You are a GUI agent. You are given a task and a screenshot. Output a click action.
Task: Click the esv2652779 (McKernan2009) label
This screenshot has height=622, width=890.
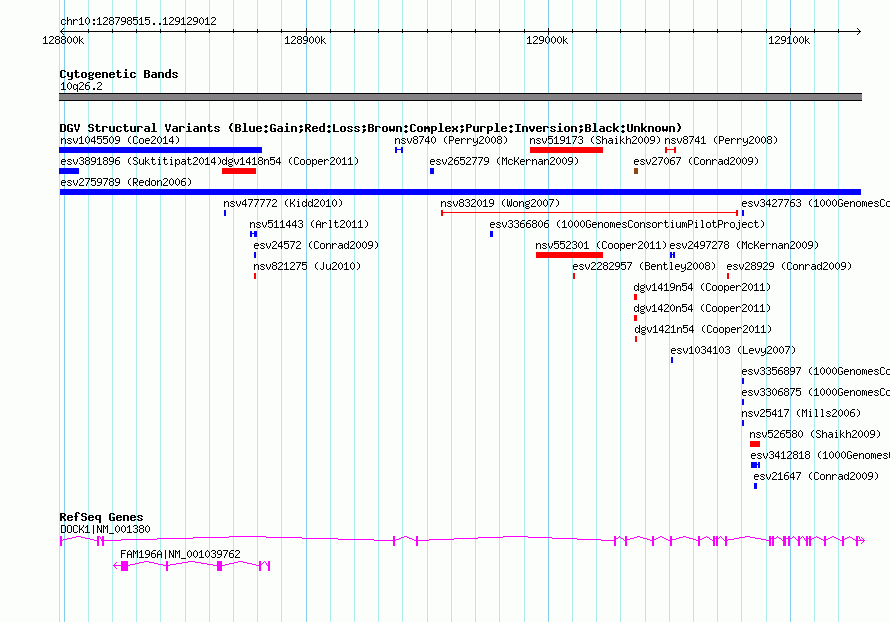(x=504, y=161)
